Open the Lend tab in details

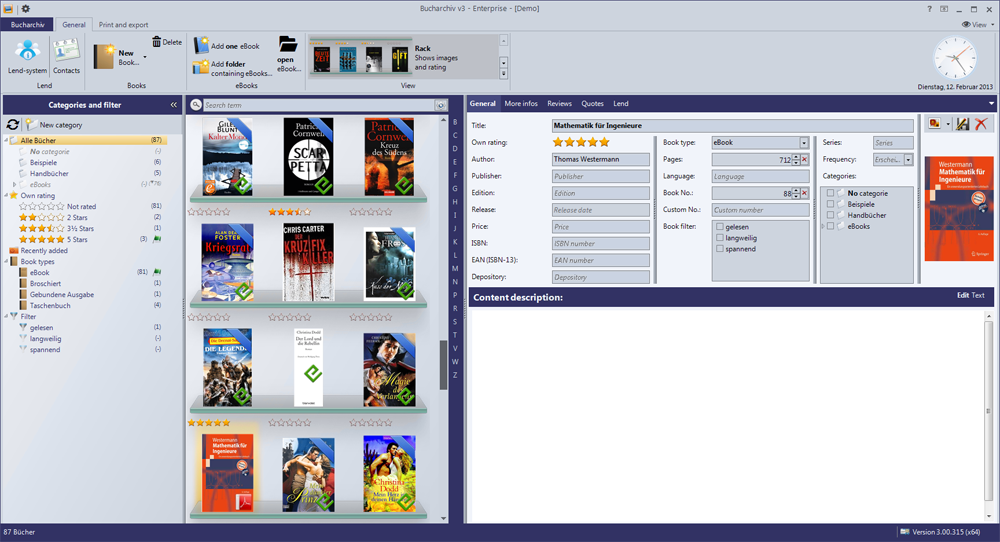click(621, 103)
